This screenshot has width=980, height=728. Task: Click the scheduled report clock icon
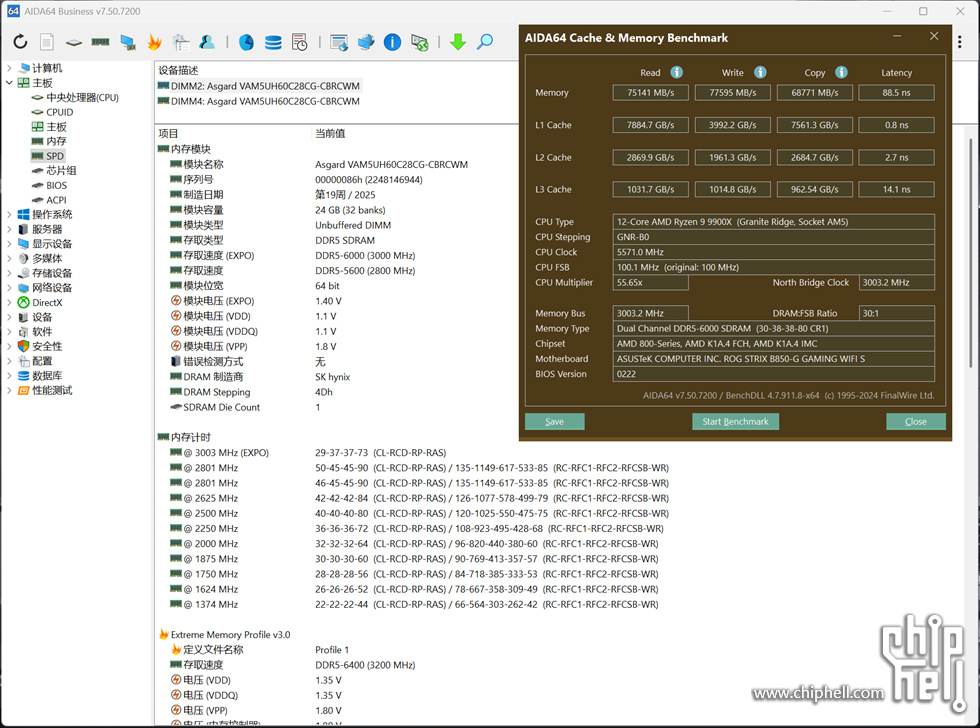point(299,42)
